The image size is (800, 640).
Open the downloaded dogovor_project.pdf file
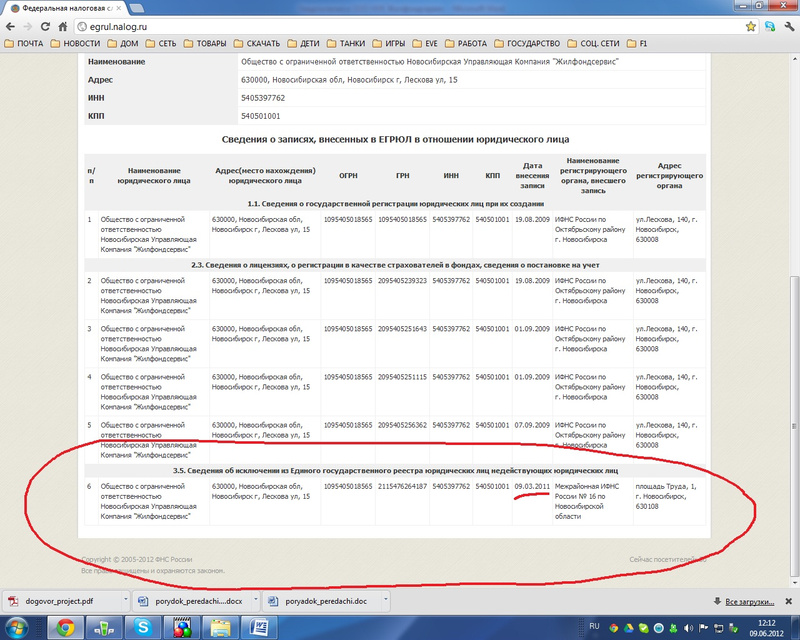click(x=60, y=600)
